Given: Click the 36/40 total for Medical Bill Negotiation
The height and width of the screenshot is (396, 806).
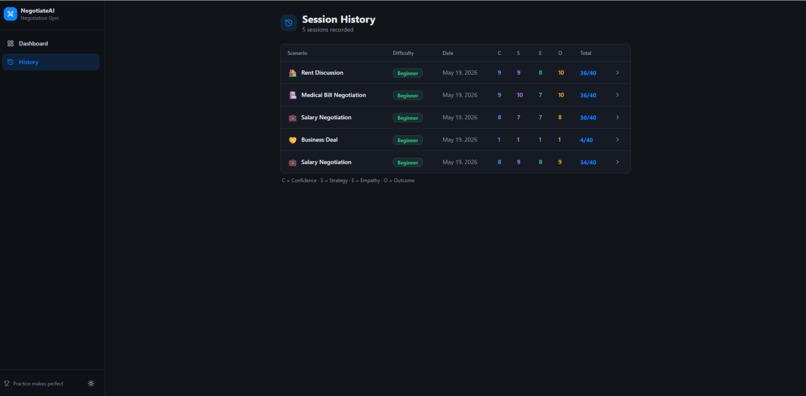Looking at the screenshot, I should coord(588,95).
